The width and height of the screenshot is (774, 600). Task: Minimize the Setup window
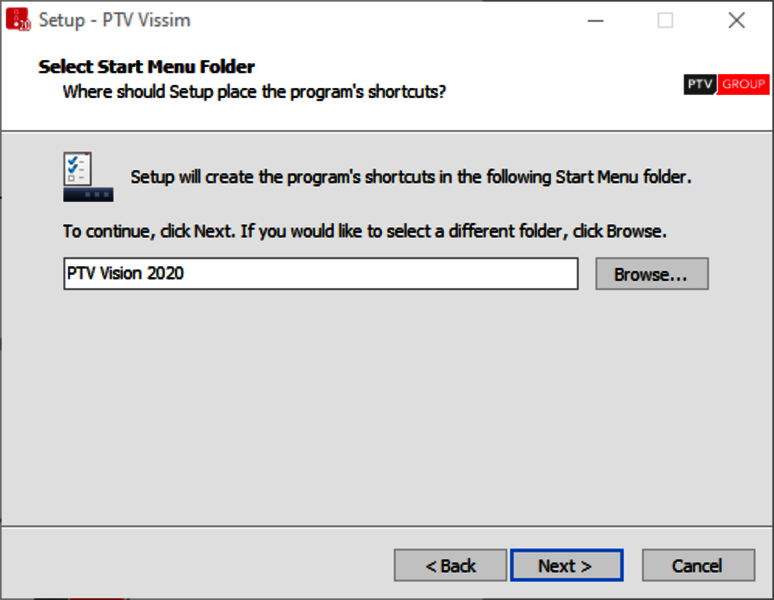tap(595, 21)
